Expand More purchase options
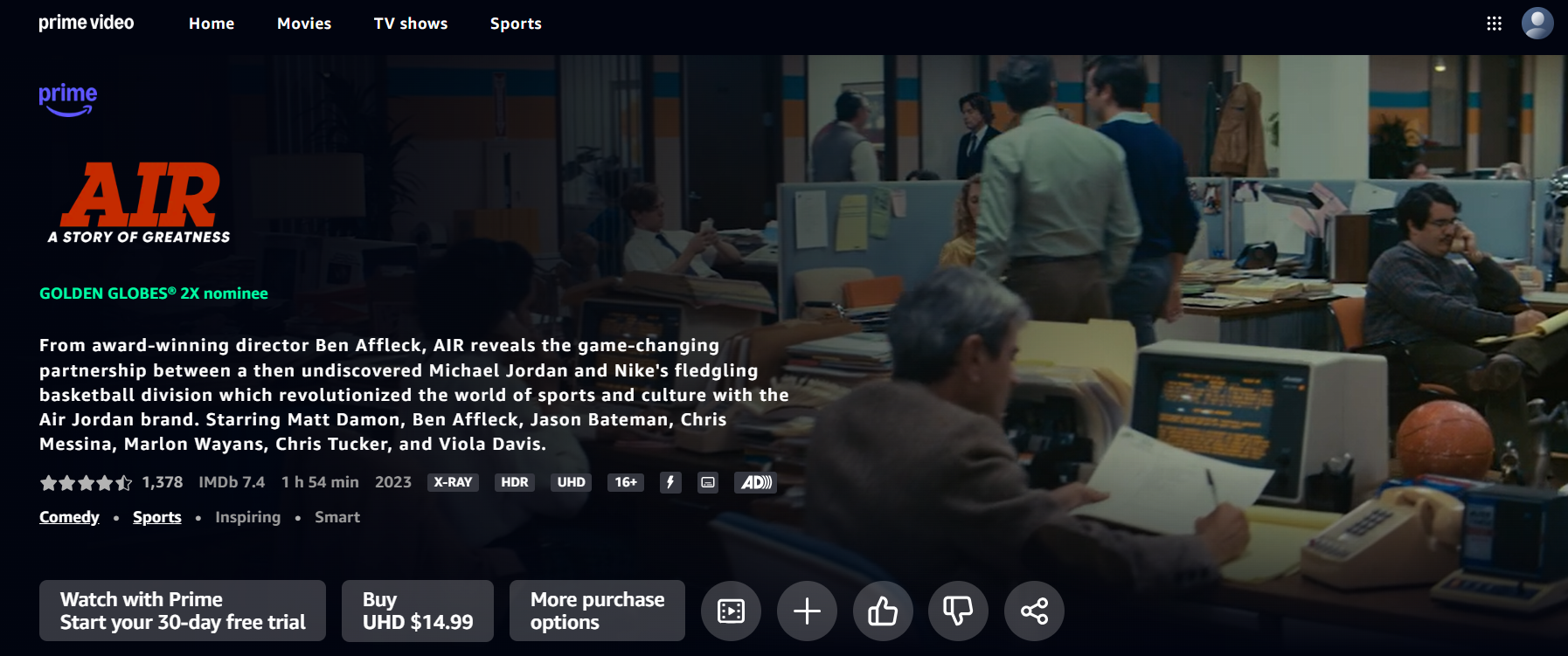The height and width of the screenshot is (656, 1568). 597,611
